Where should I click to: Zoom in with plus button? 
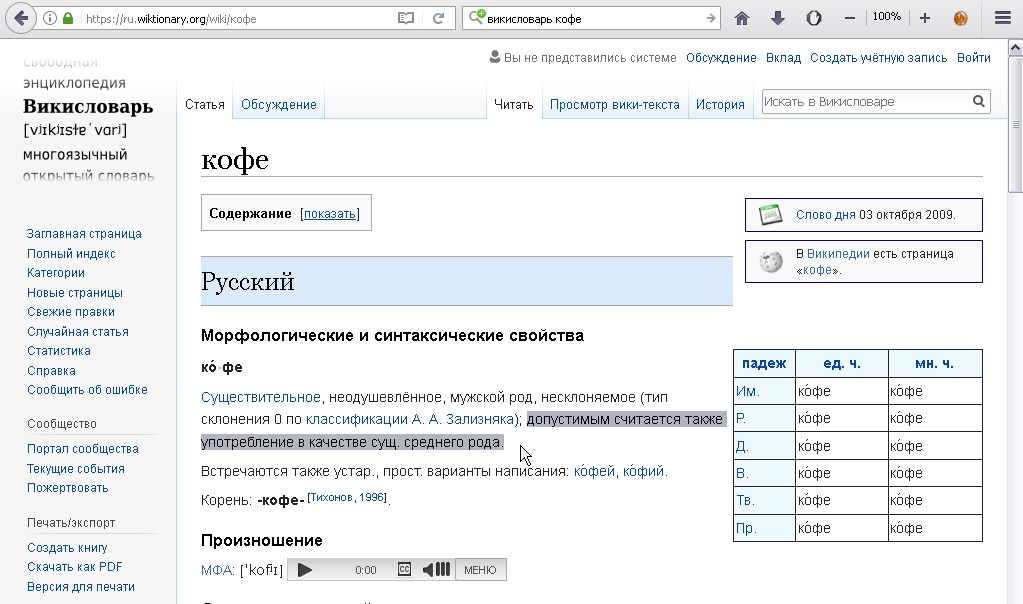pyautogui.click(x=924, y=18)
